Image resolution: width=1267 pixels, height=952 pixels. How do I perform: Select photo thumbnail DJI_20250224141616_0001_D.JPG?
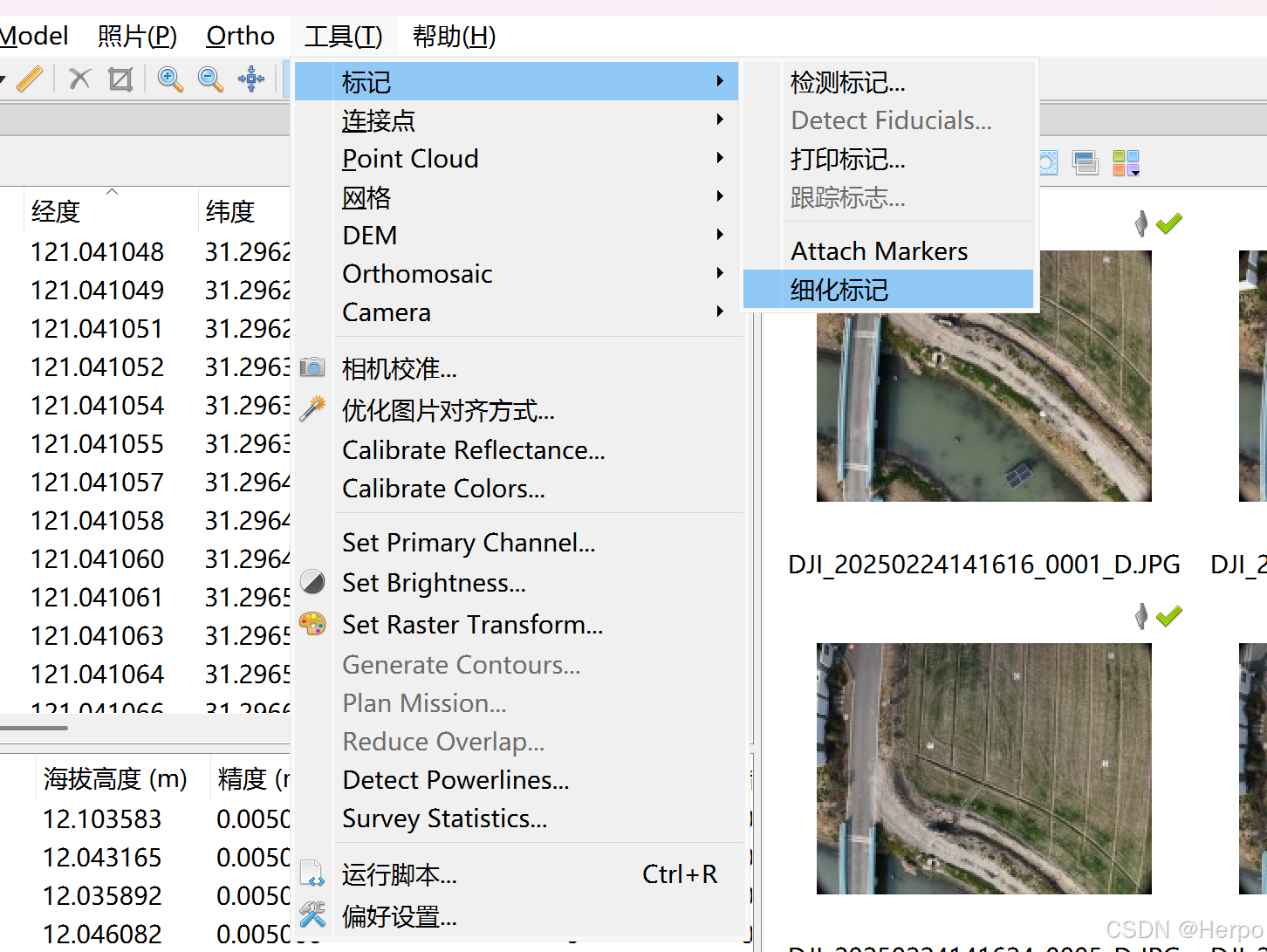(983, 376)
